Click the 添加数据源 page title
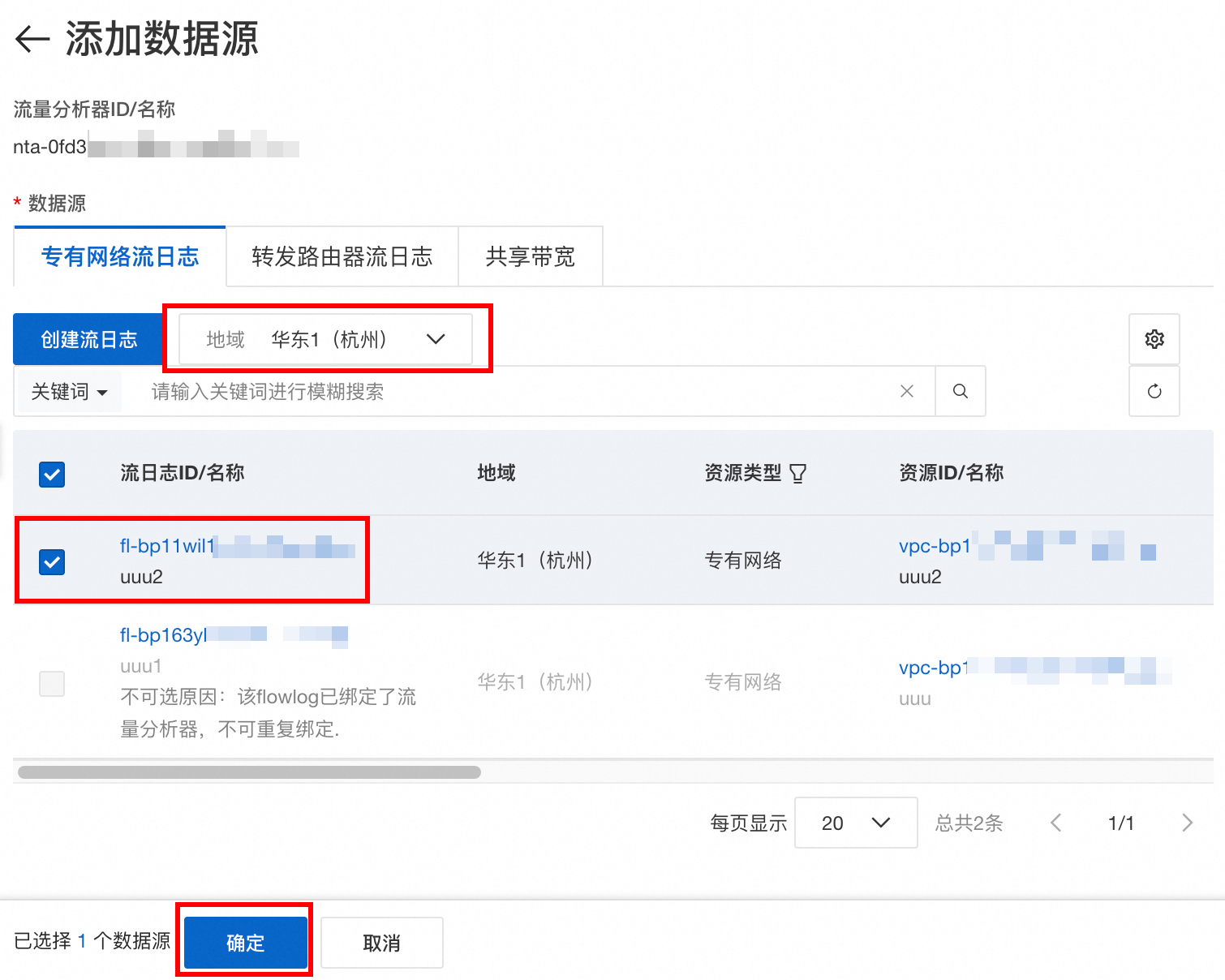 (161, 39)
